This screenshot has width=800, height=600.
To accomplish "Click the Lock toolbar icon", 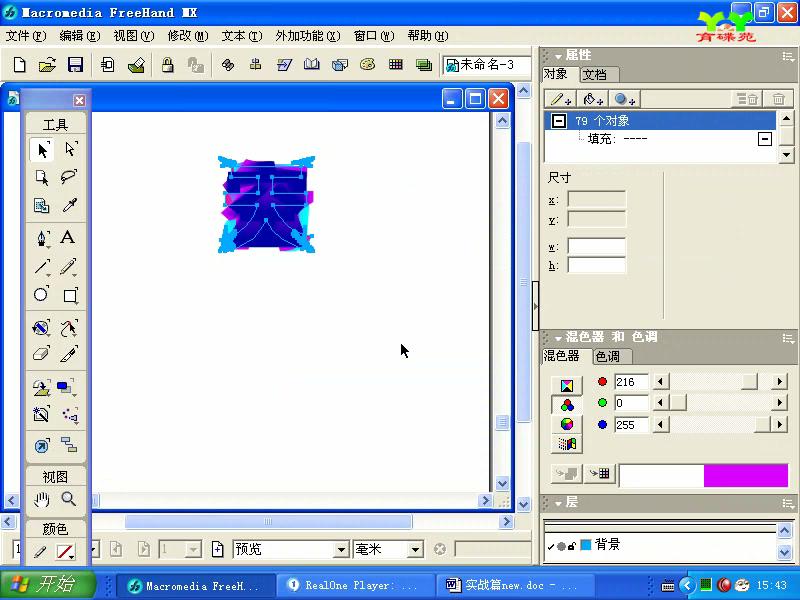I will pos(167,65).
